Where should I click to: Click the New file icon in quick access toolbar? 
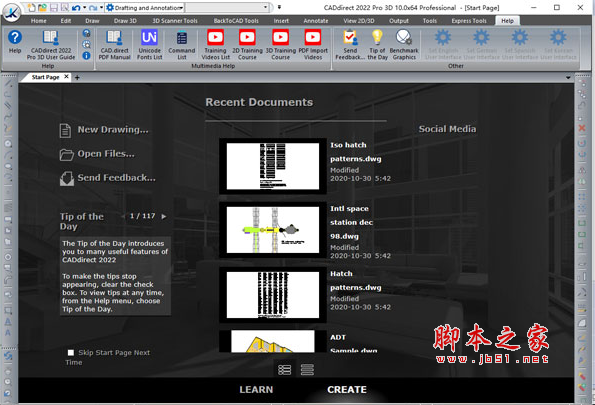32,8
